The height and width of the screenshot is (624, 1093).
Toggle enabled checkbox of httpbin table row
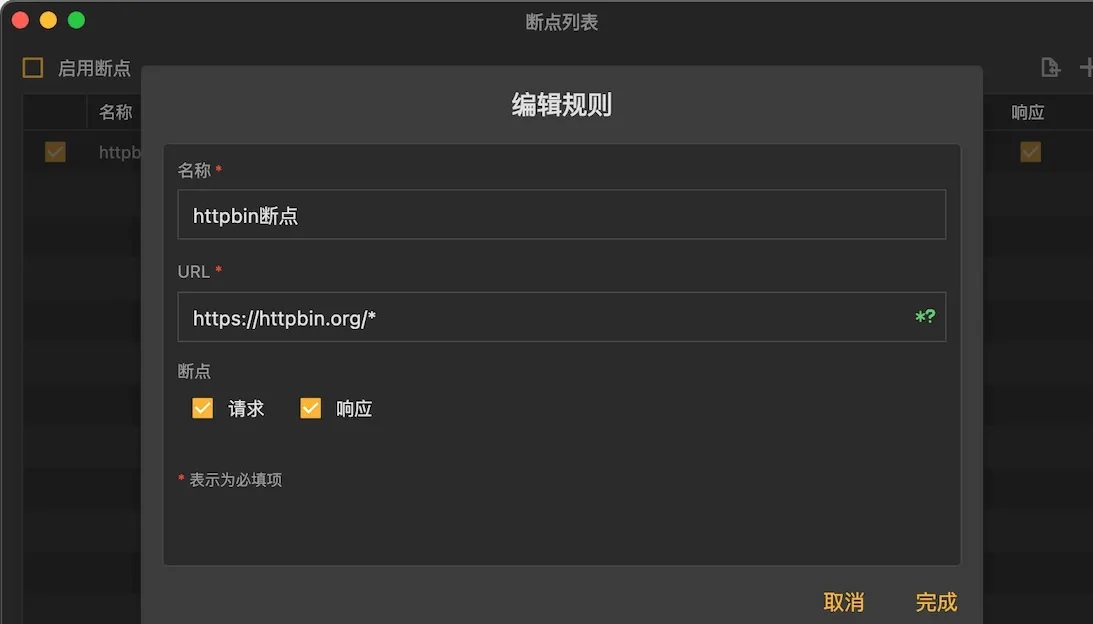point(55,152)
